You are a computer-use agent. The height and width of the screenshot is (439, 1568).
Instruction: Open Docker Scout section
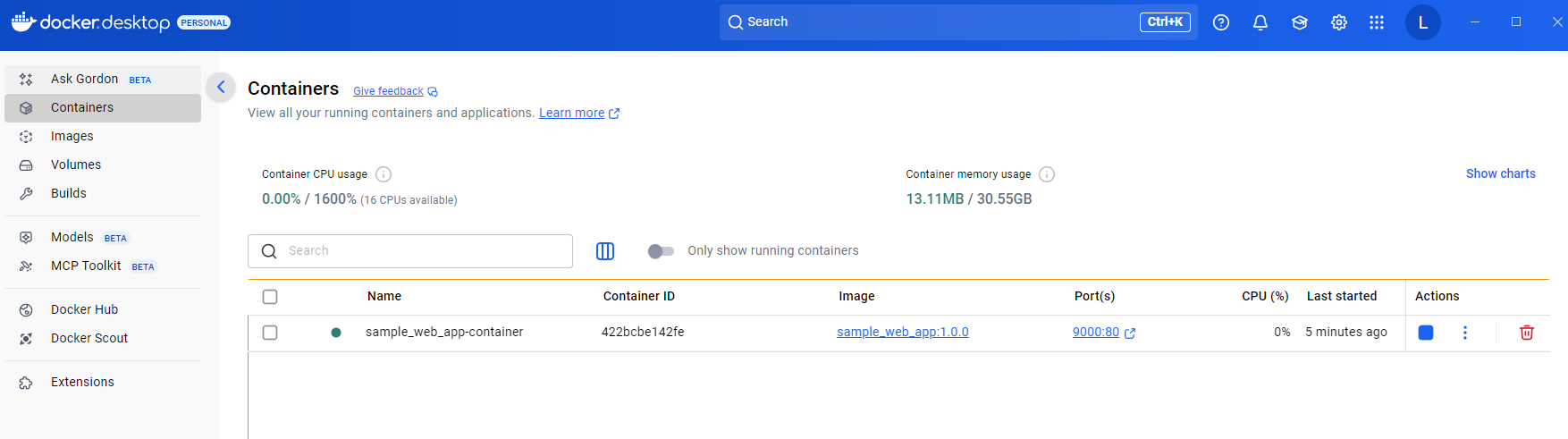pos(103,338)
